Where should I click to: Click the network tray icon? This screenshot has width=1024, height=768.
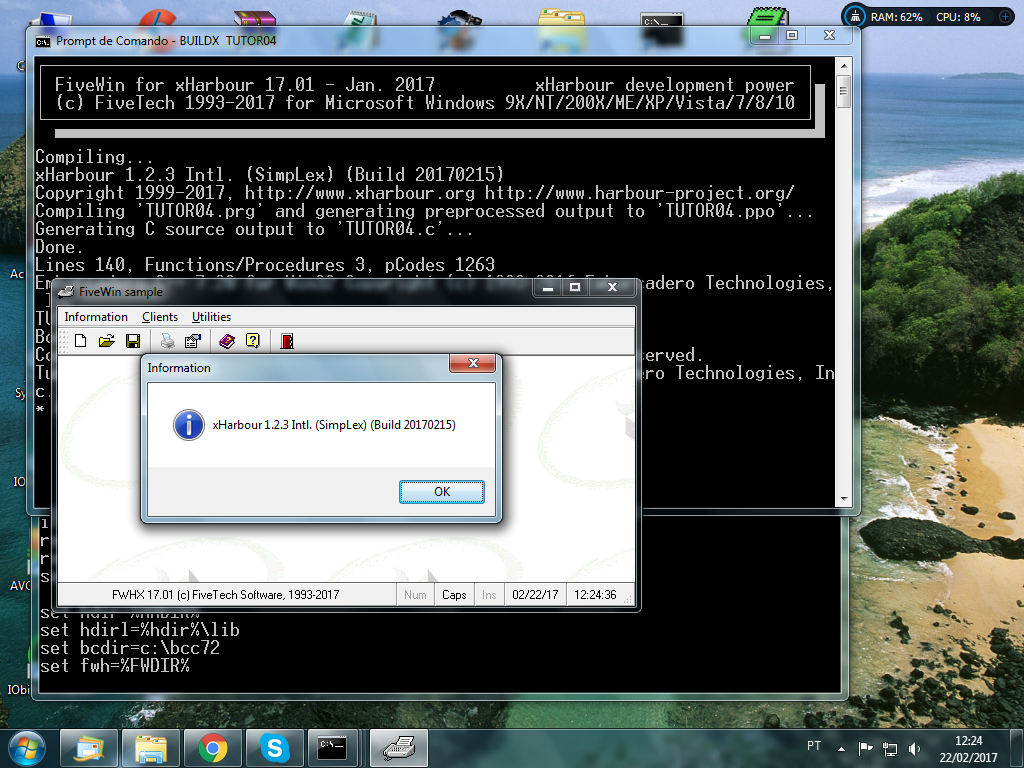click(x=889, y=748)
